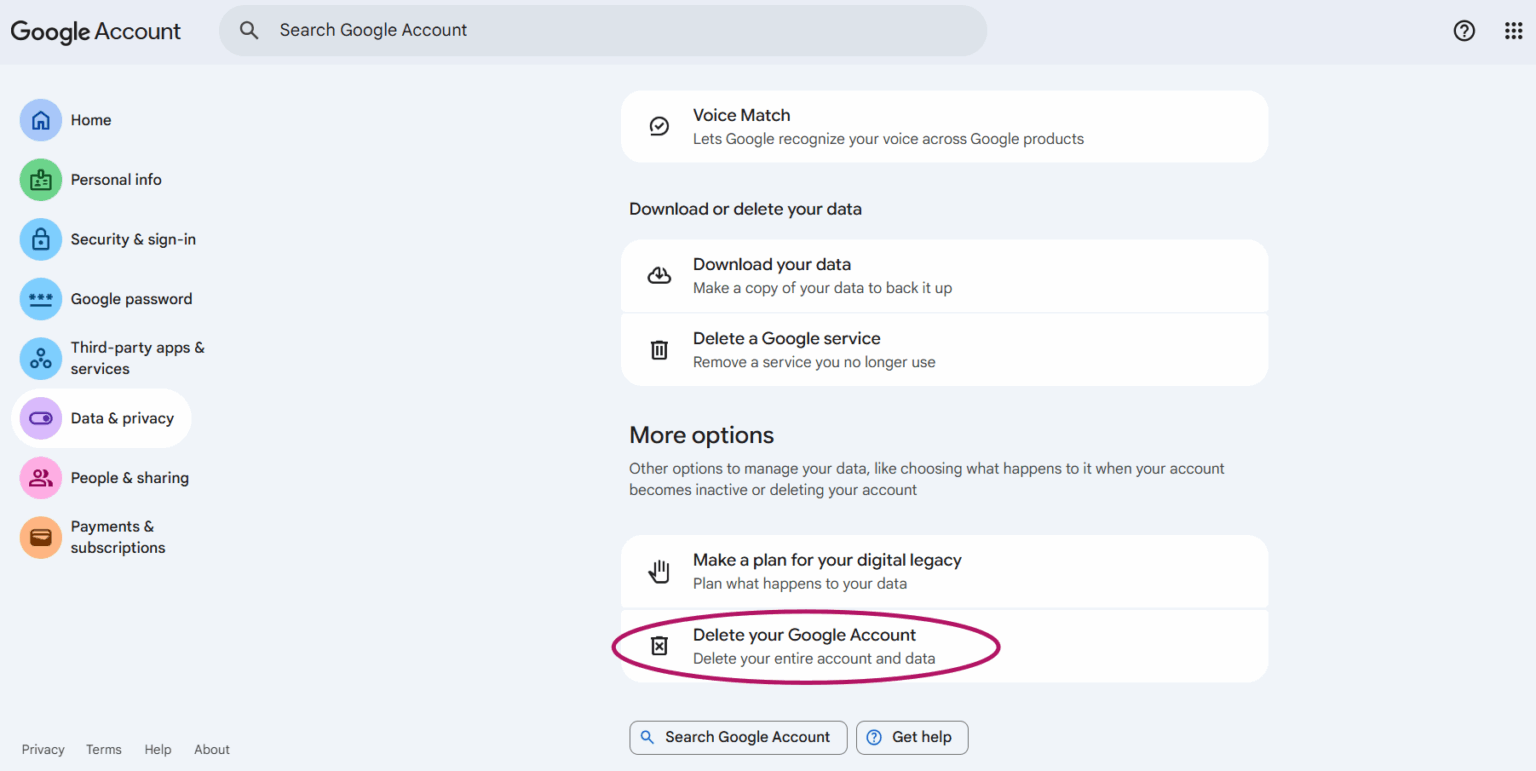Open Download your data option
The image size is (1536, 771).
tap(944, 275)
